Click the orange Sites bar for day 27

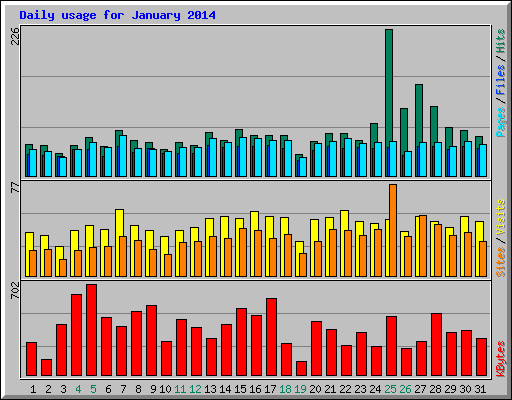pyautogui.click(x=423, y=246)
